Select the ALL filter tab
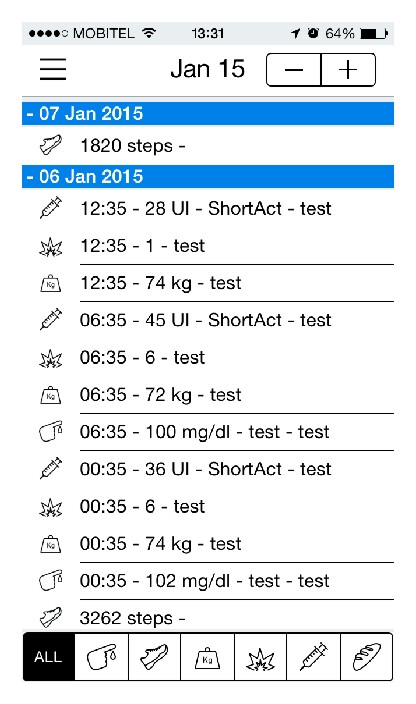Viewport: 416px width, 704px height. 48,657
